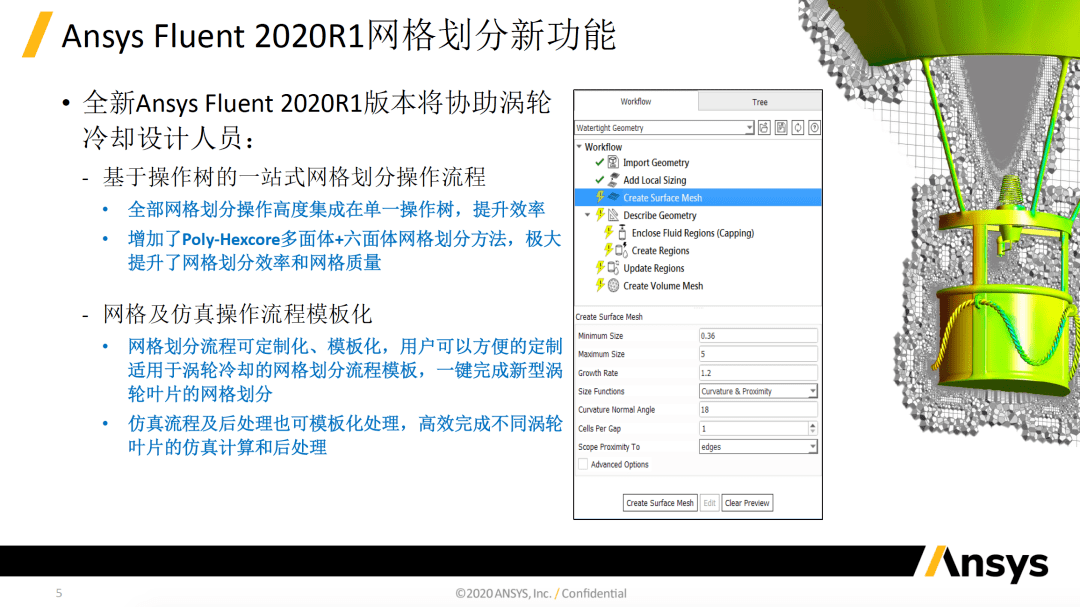Image resolution: width=1080 pixels, height=607 pixels.
Task: Click the Ansys logo in footer
Action: [x=986, y=564]
